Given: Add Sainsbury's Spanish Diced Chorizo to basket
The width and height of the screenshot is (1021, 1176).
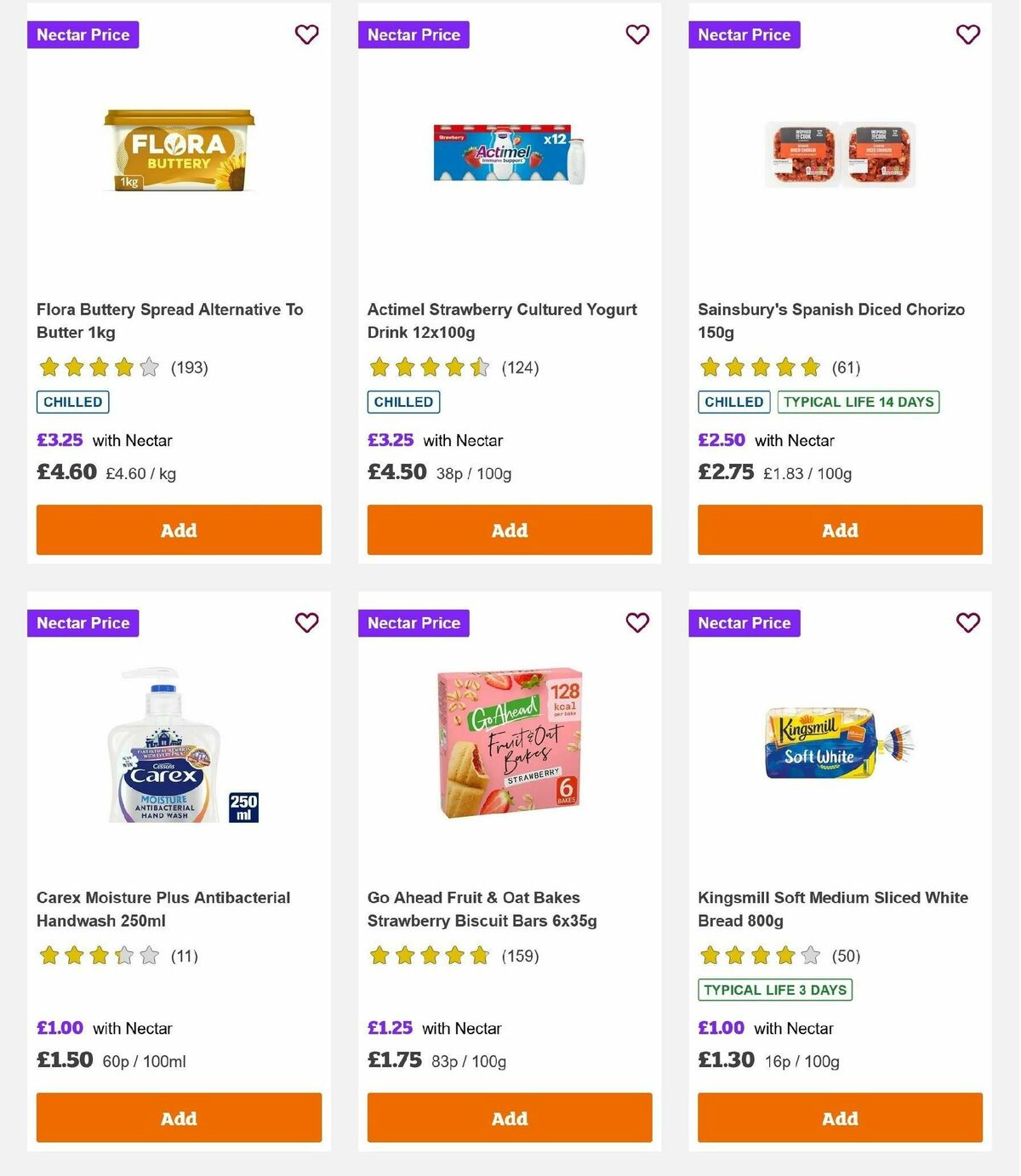Looking at the screenshot, I should point(840,529).
